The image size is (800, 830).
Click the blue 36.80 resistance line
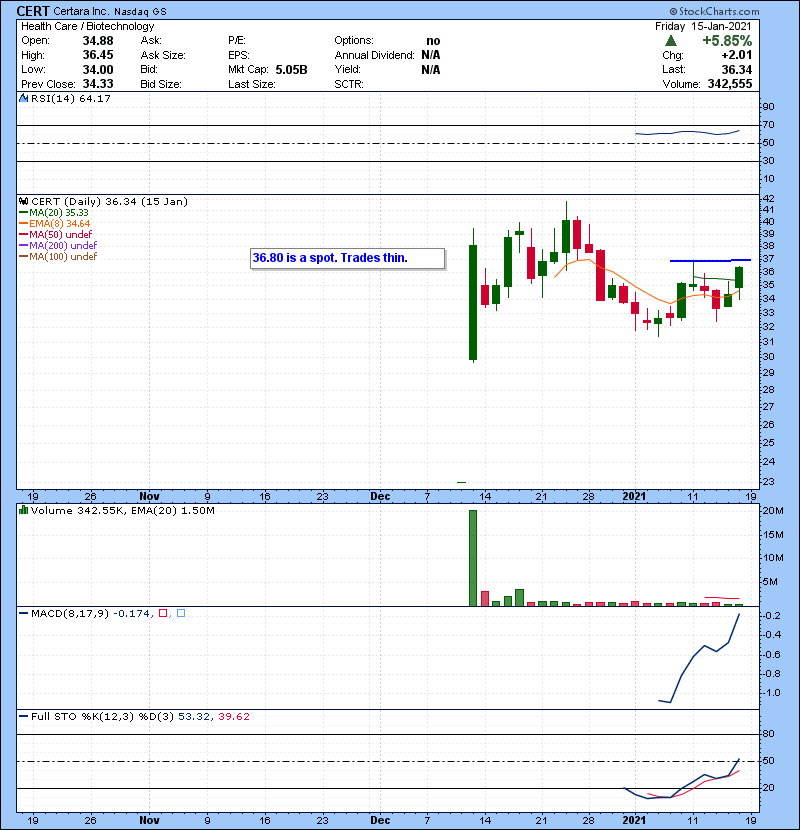(710, 260)
